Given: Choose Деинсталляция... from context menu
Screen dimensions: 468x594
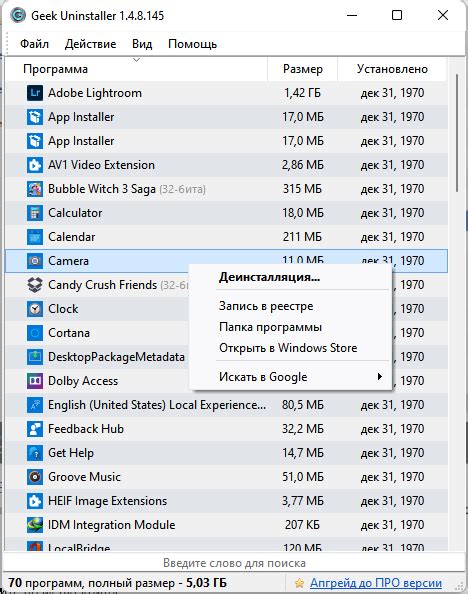Looking at the screenshot, I should (x=269, y=277).
